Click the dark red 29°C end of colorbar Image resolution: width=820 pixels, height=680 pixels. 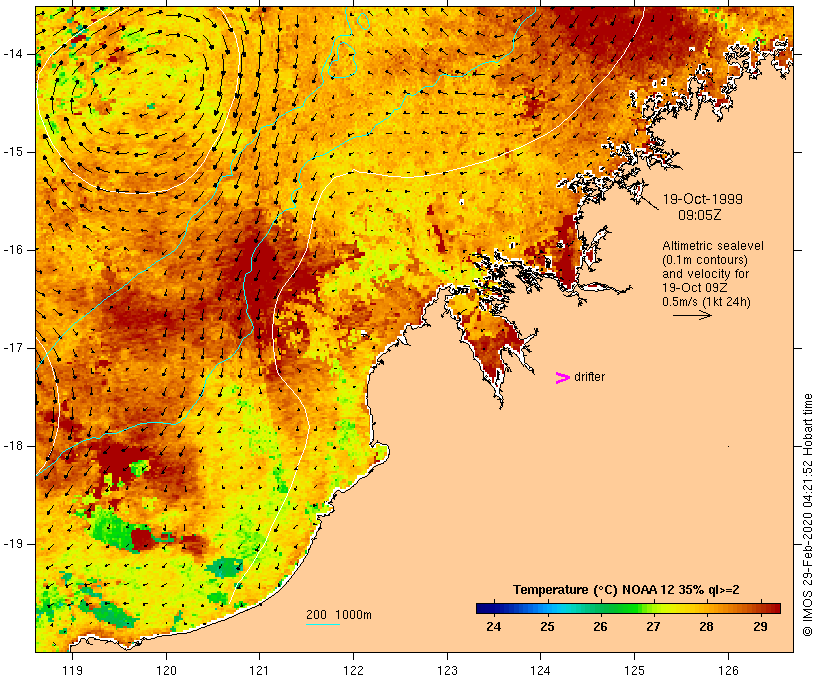774,608
